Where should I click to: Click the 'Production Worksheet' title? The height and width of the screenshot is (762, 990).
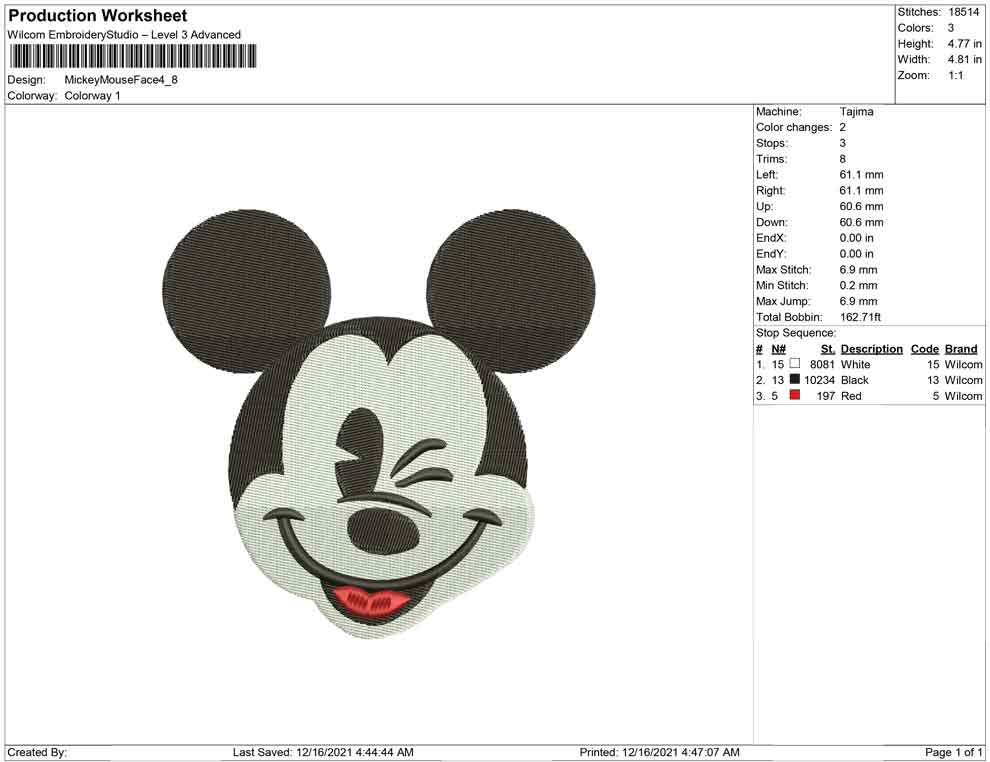pyautogui.click(x=98, y=16)
